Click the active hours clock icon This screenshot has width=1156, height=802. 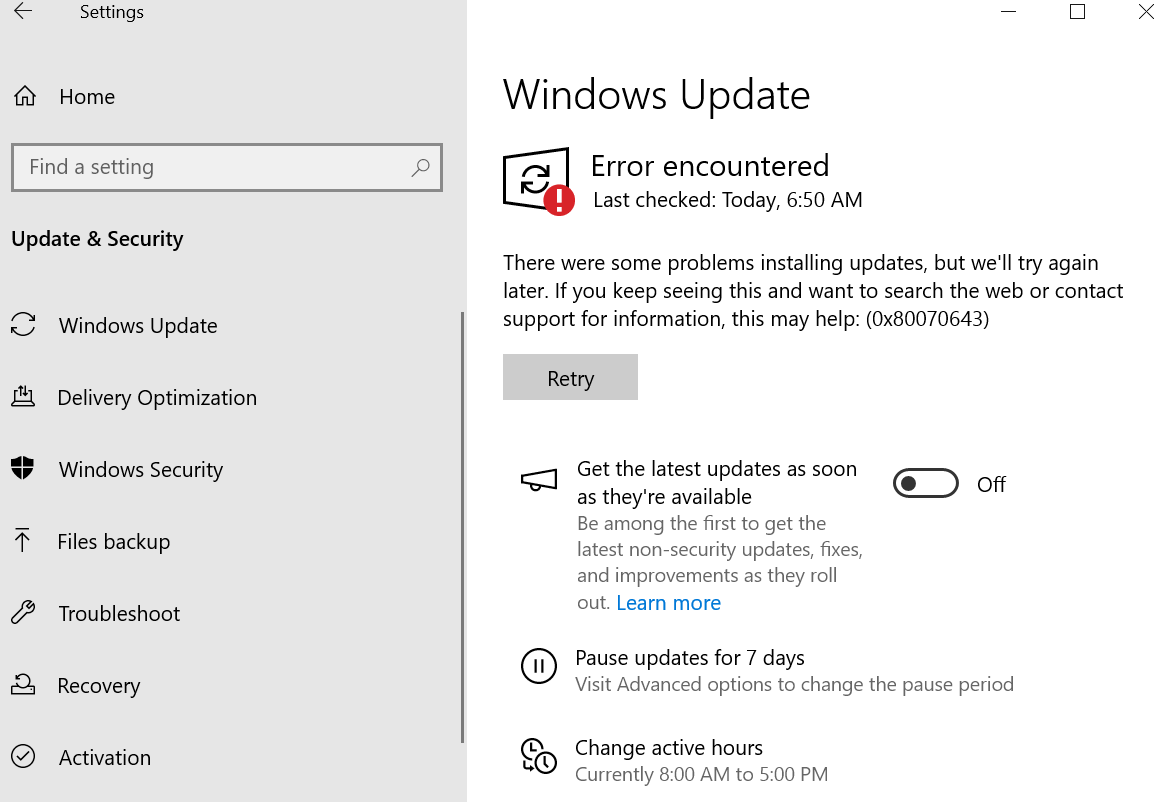539,756
